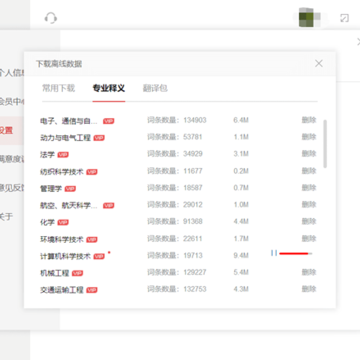The height and width of the screenshot is (360, 360).
Task: Select the 电子、通信与自… dictionary name
Action: click(69, 121)
